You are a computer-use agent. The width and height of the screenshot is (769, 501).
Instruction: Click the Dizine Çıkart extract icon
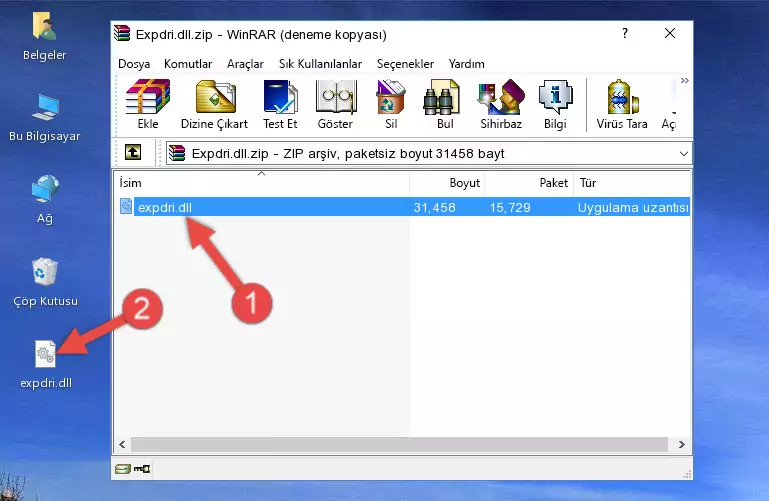[214, 104]
